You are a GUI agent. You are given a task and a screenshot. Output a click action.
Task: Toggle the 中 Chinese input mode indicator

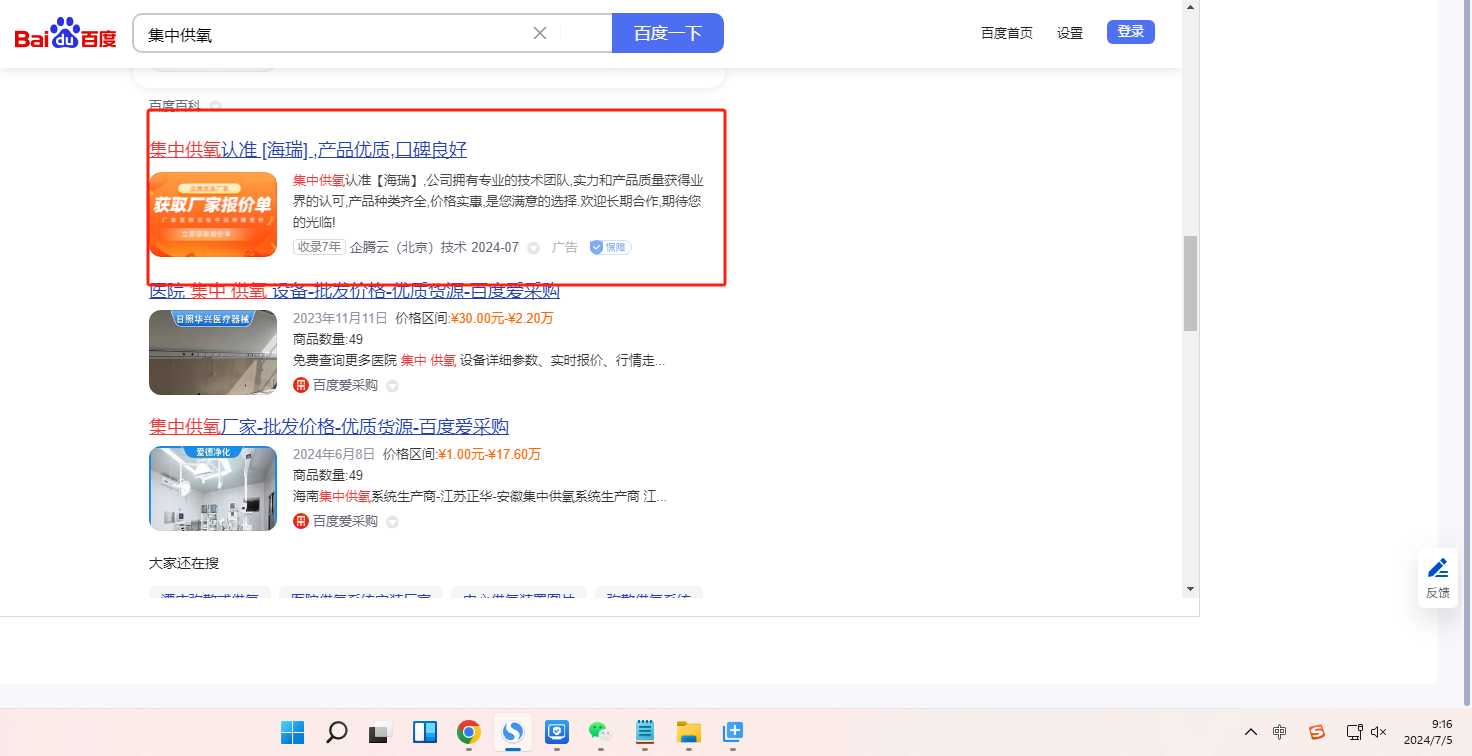point(1279,732)
